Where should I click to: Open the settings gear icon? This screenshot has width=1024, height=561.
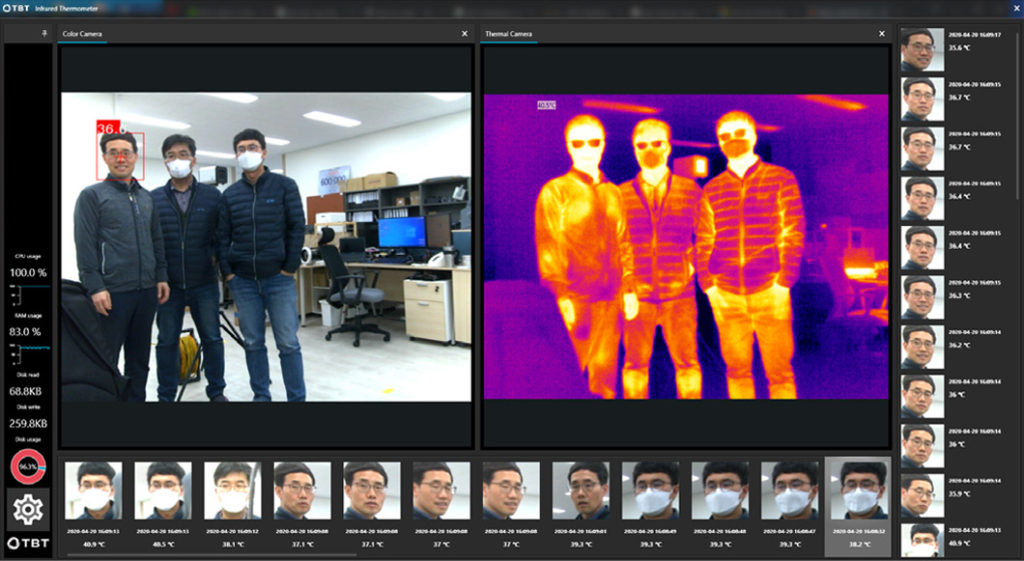[x=28, y=509]
